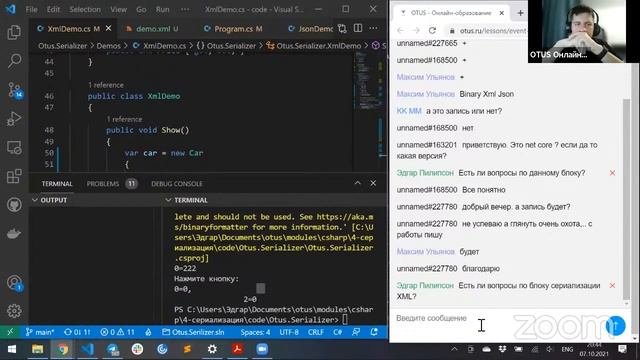Open the Windows Start menu
This screenshot has width=640, height=360.
click(11, 349)
